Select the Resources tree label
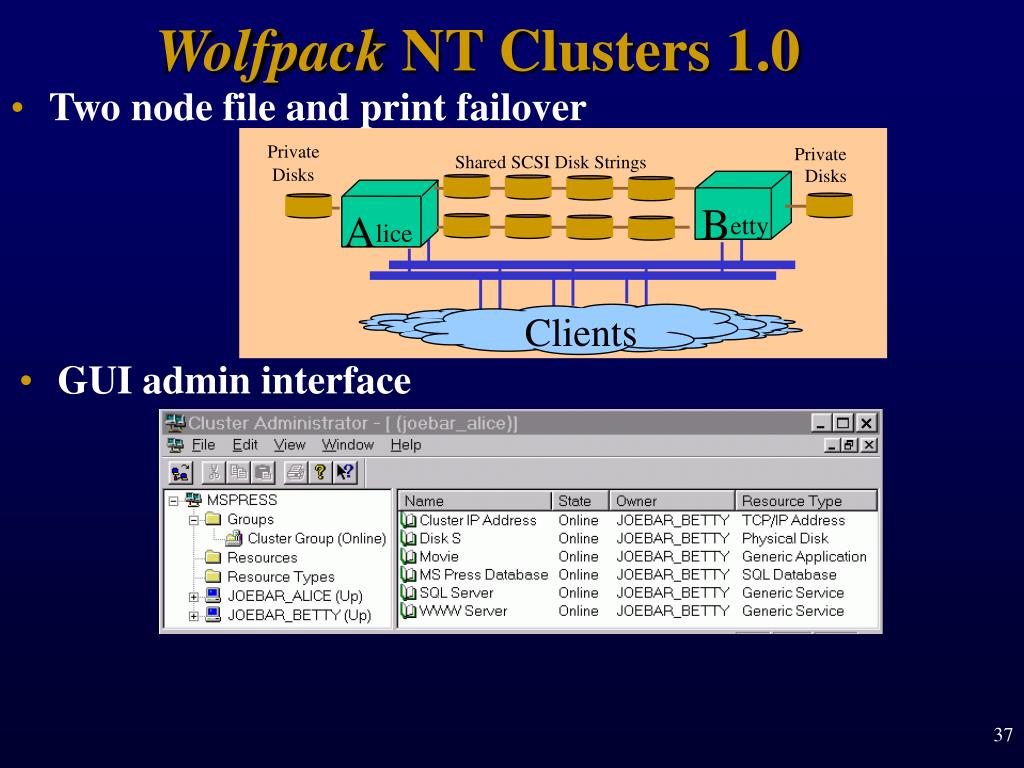 click(262, 557)
